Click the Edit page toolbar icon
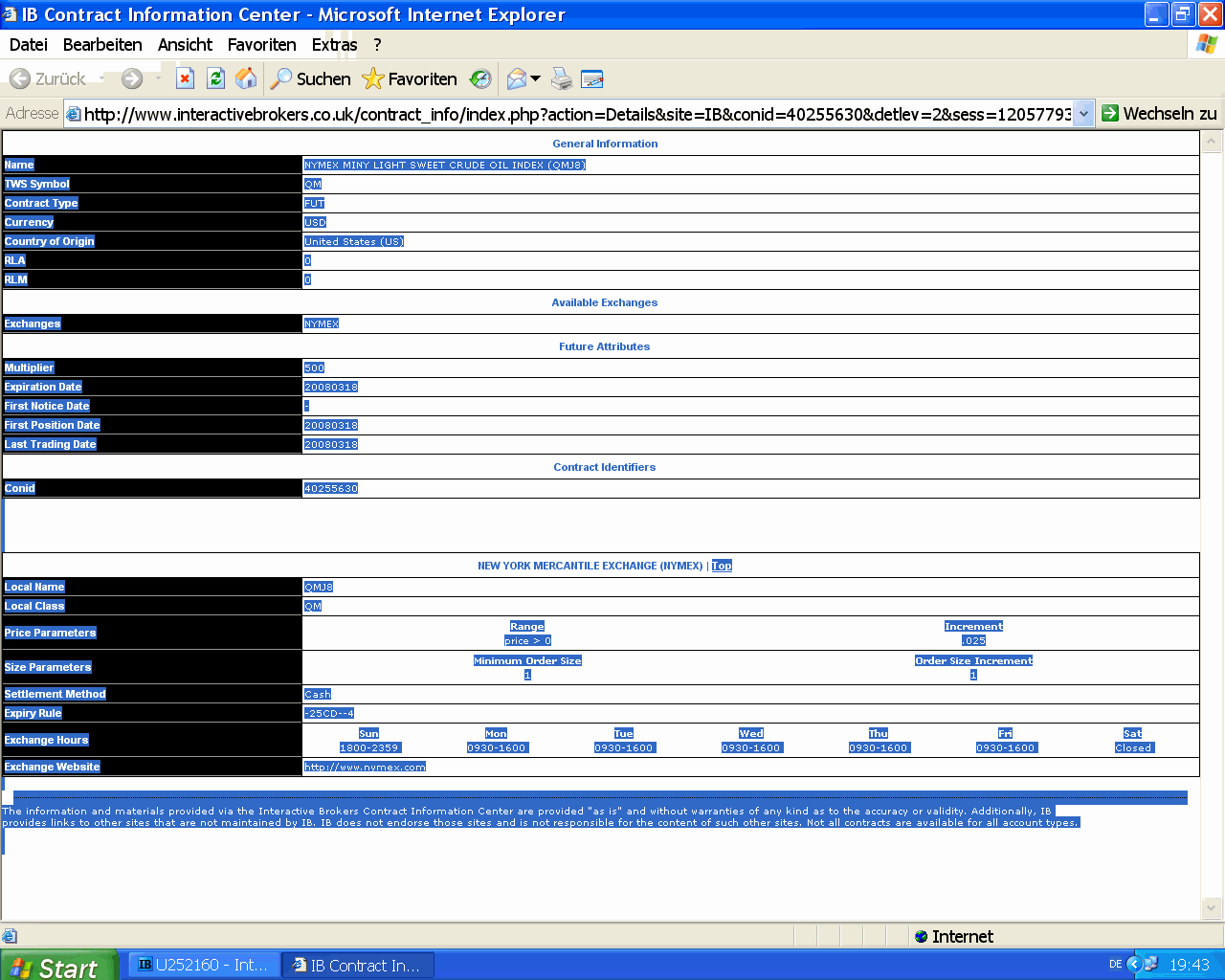The width and height of the screenshot is (1225, 980). 592,79
